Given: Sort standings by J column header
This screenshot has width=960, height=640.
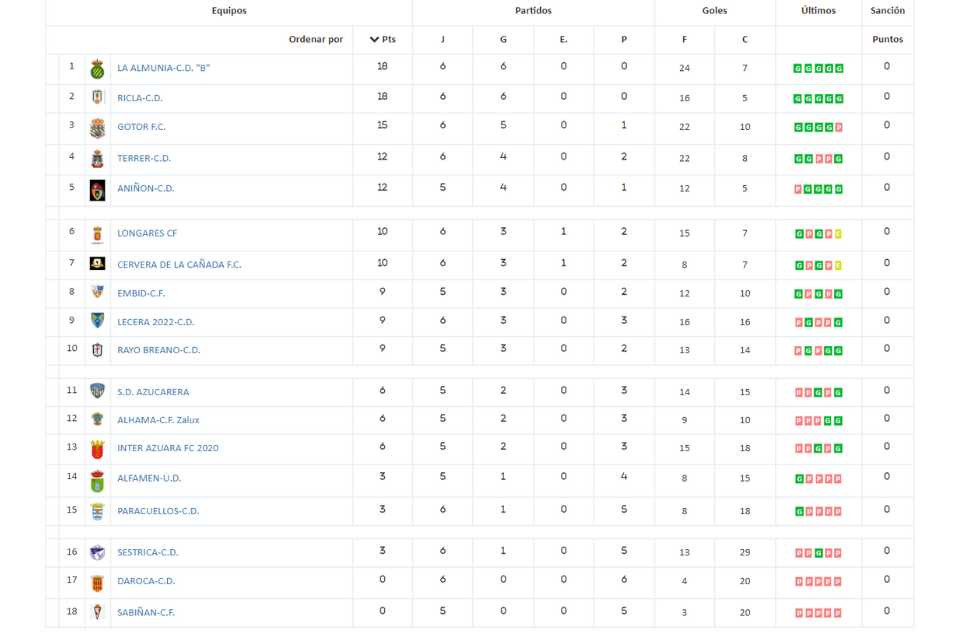Looking at the screenshot, I should [443, 39].
